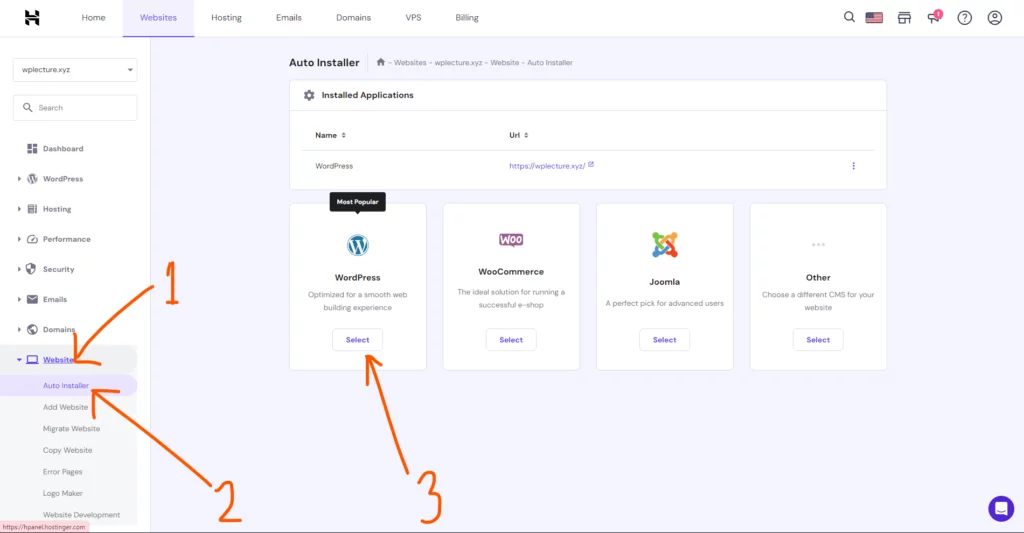Select the Joomla application
The height and width of the screenshot is (533, 1024).
click(x=664, y=340)
